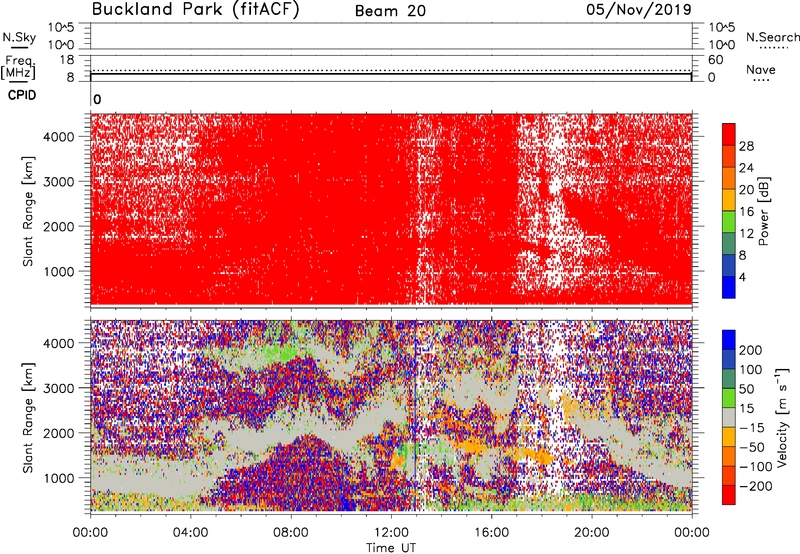
Task: Click the 12:00 time tick label
Action: (391, 533)
